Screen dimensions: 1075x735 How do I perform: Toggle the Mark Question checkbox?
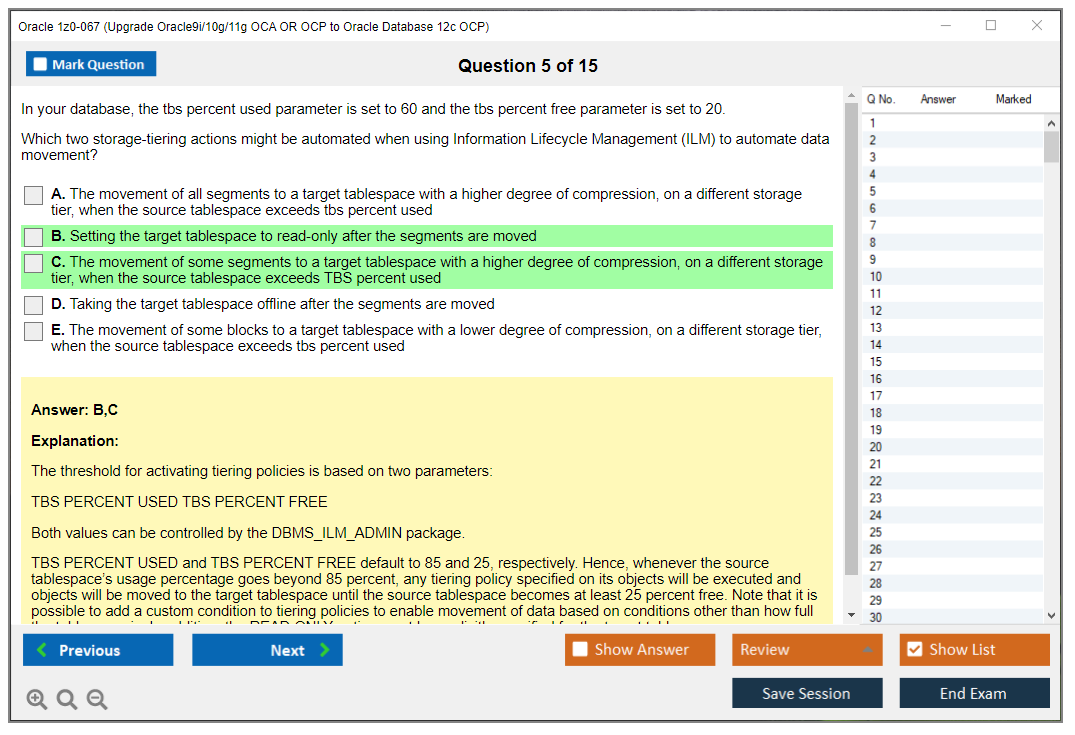tap(39, 63)
